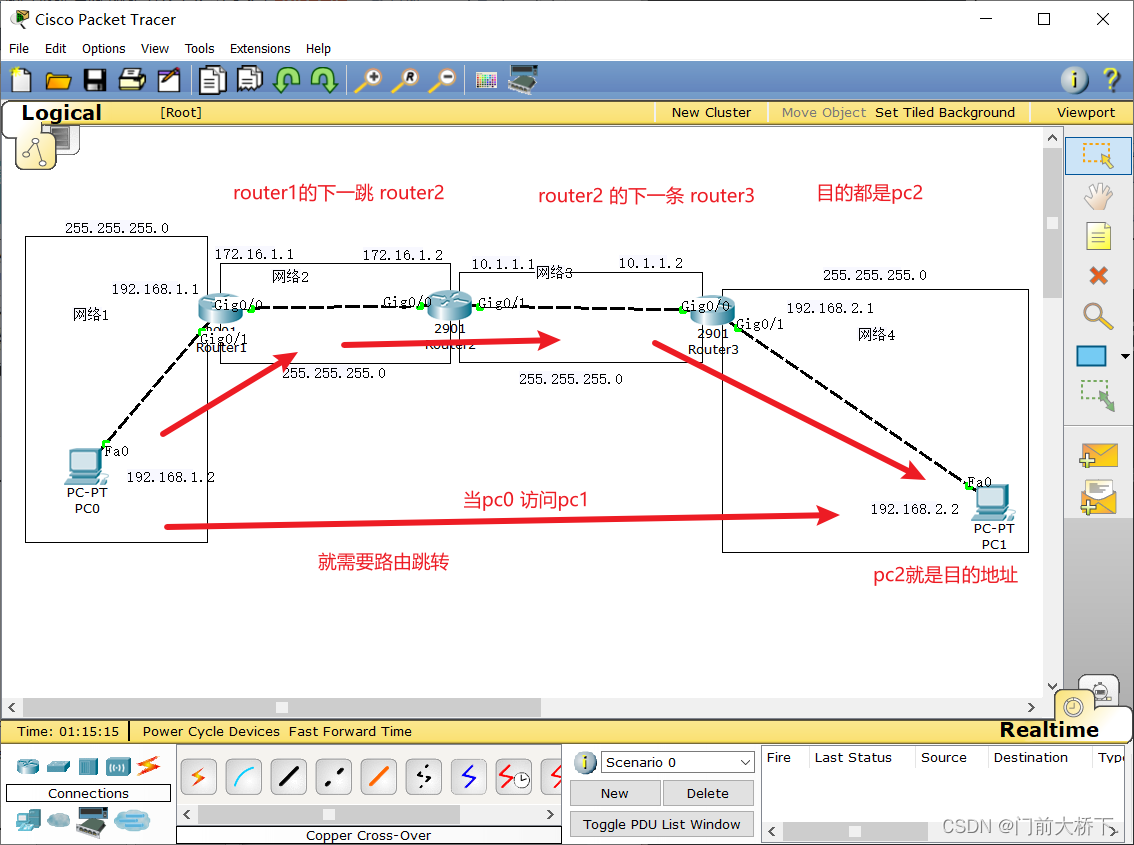
Task: Open the Extensions menu
Action: [260, 48]
